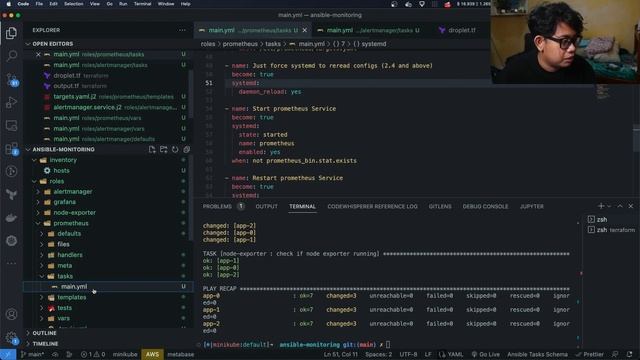The height and width of the screenshot is (360, 640).
Task: Open the Apple menu
Action: tap(8, 4)
